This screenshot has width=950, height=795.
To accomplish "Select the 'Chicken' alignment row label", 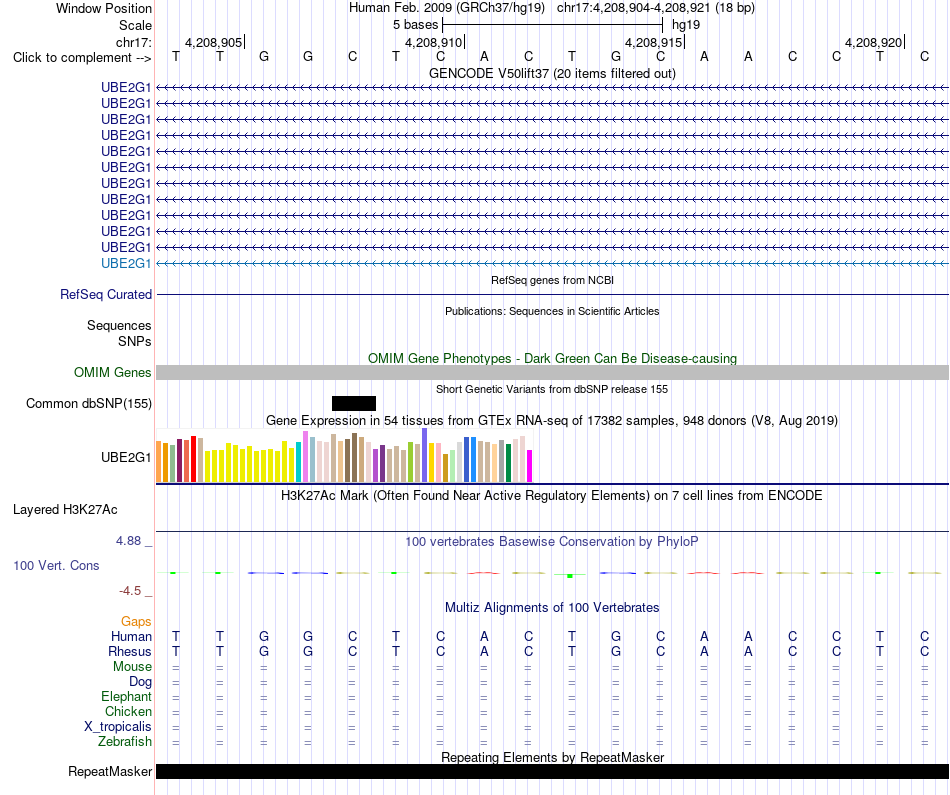I will pos(128,711).
